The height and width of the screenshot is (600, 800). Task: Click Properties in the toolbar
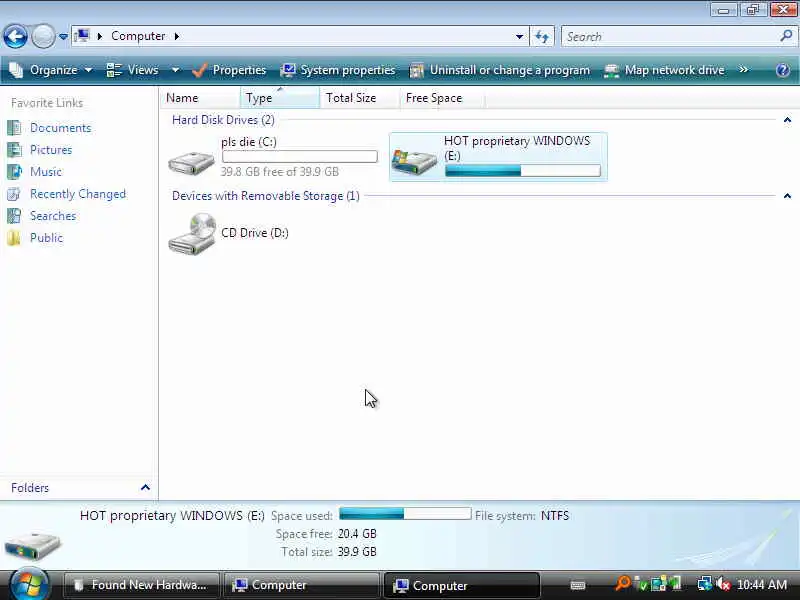(x=229, y=70)
